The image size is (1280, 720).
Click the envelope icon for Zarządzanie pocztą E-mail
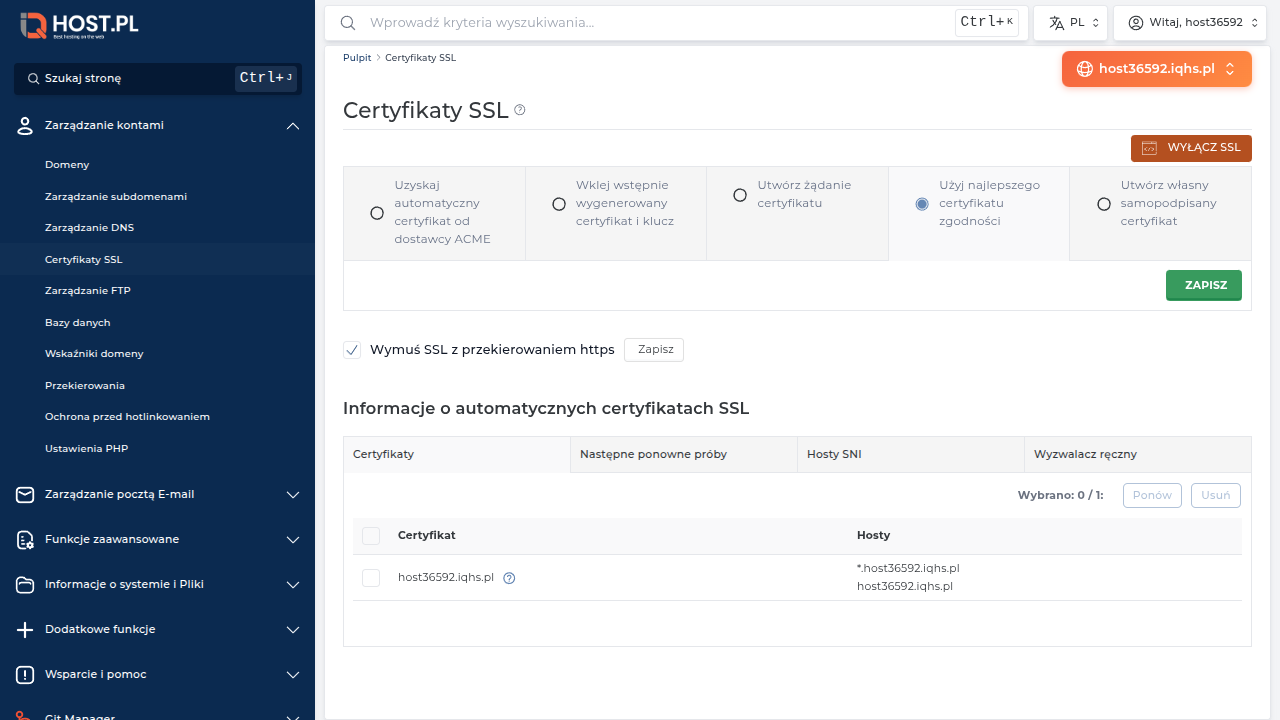pos(26,494)
